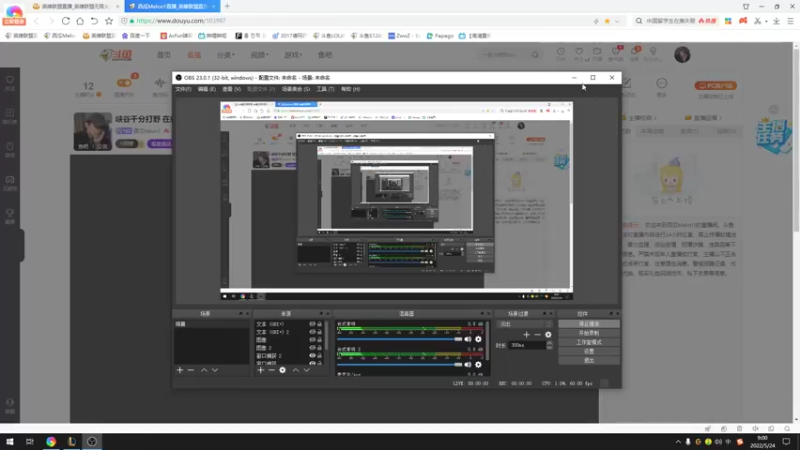Open the OBS Tools menu
The width and height of the screenshot is (800, 450).
tap(325, 89)
